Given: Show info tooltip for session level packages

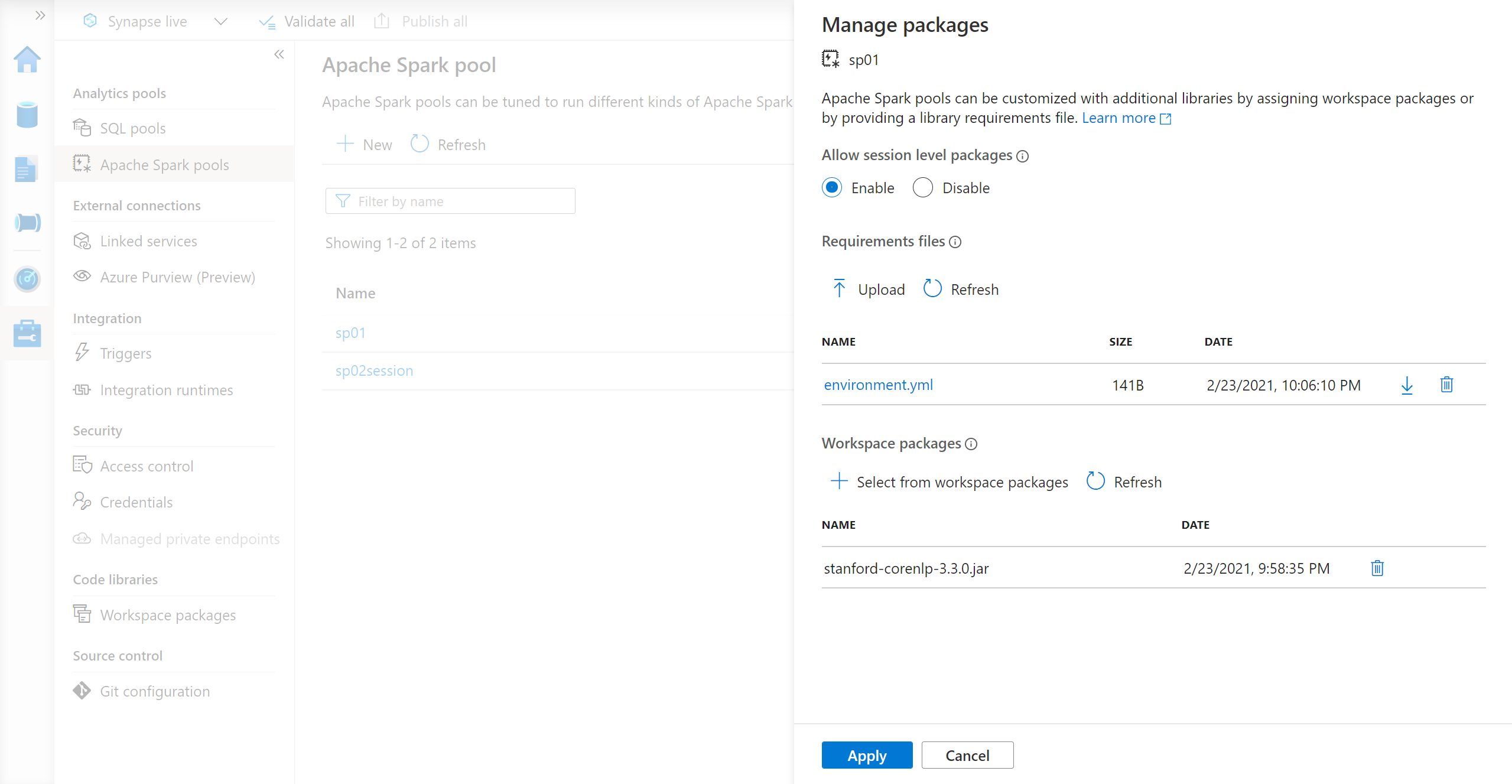Looking at the screenshot, I should point(1023,156).
